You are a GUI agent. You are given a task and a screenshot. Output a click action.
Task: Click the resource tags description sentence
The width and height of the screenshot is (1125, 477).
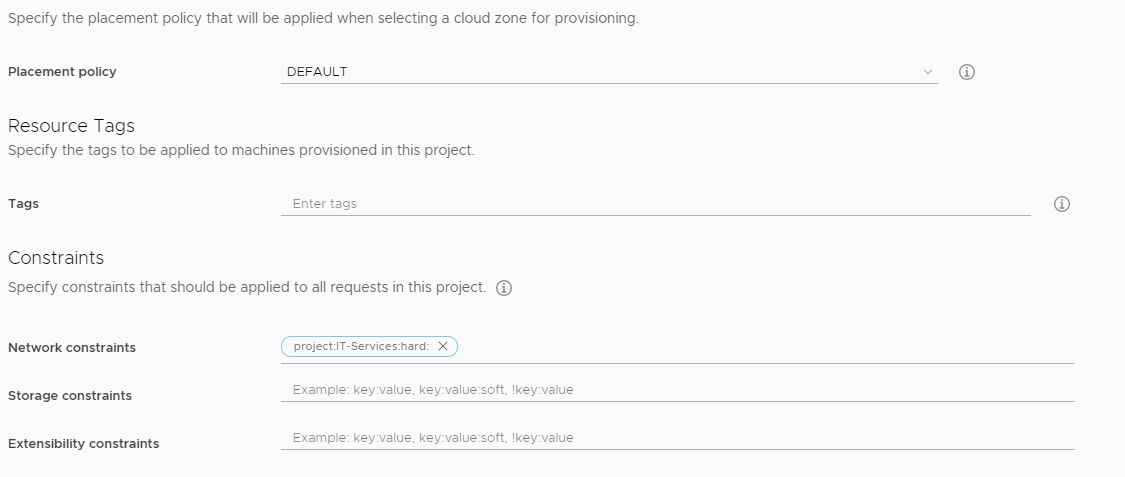click(x=241, y=151)
